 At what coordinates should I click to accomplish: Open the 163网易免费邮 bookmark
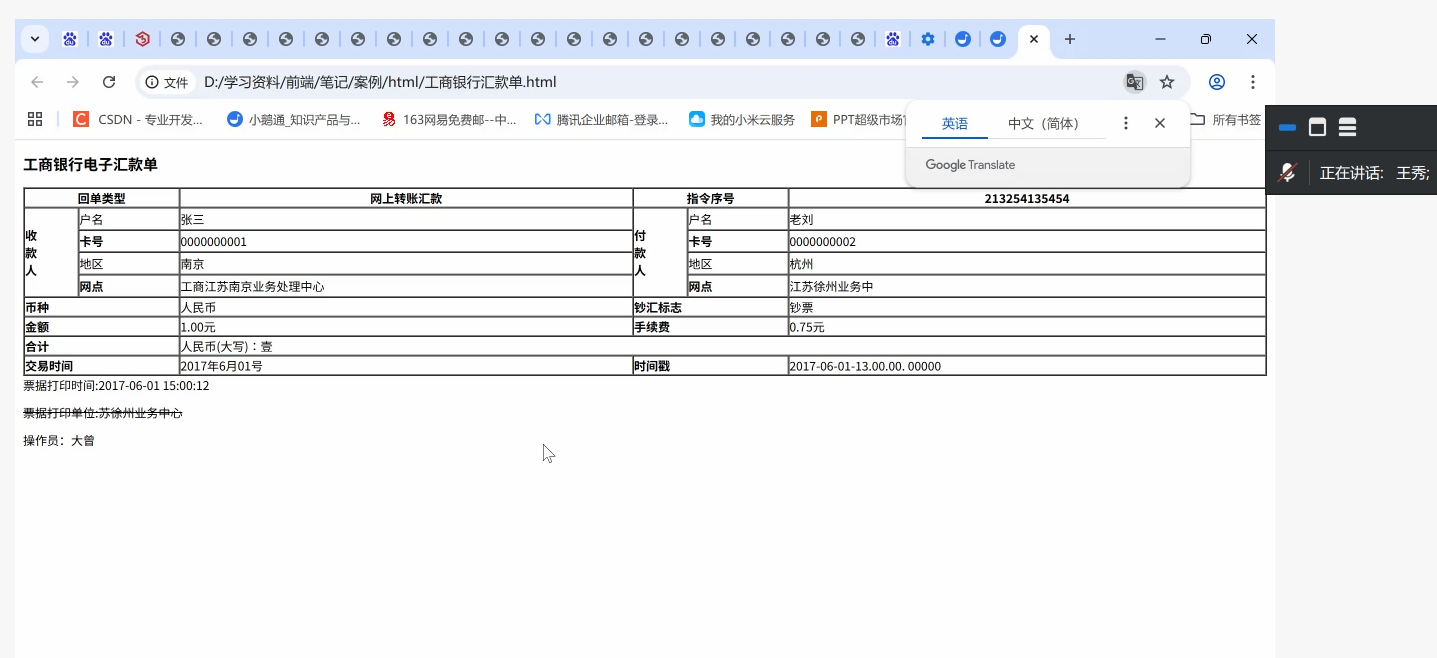point(449,119)
